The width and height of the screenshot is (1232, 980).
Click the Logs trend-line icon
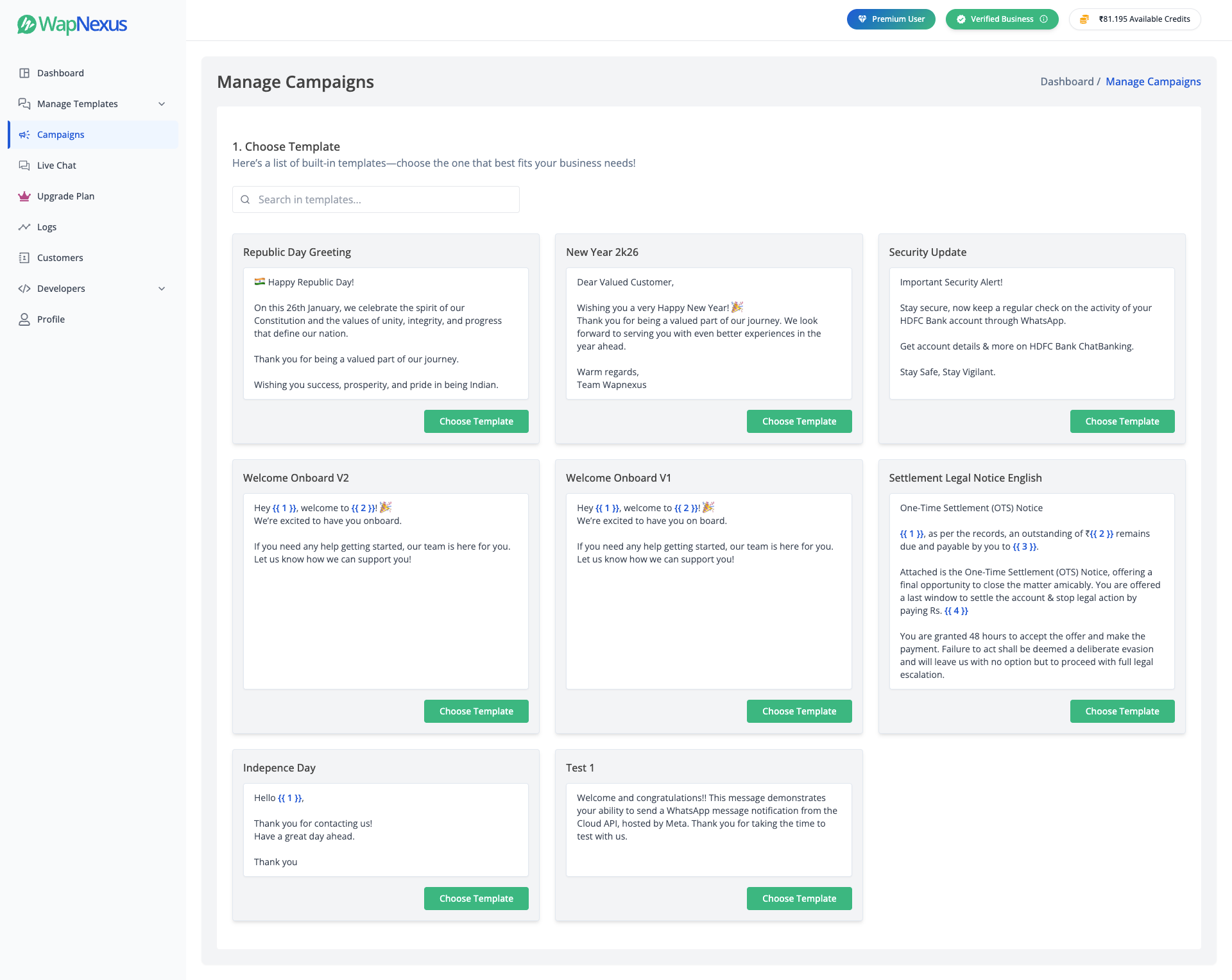(x=24, y=227)
